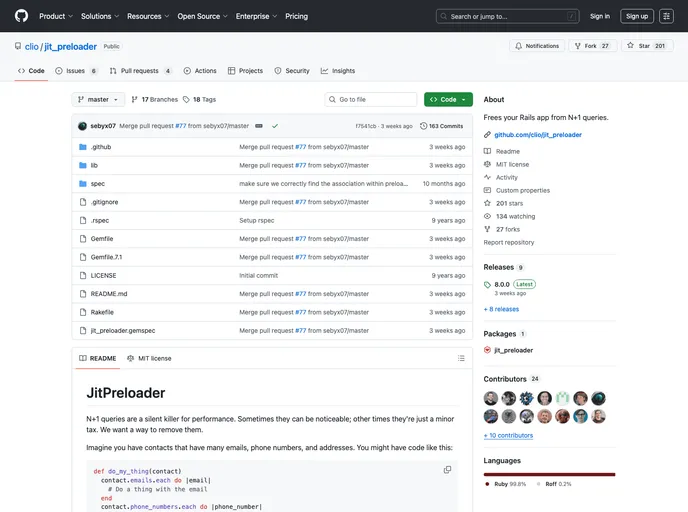Click the Sign in link

pos(600,16)
